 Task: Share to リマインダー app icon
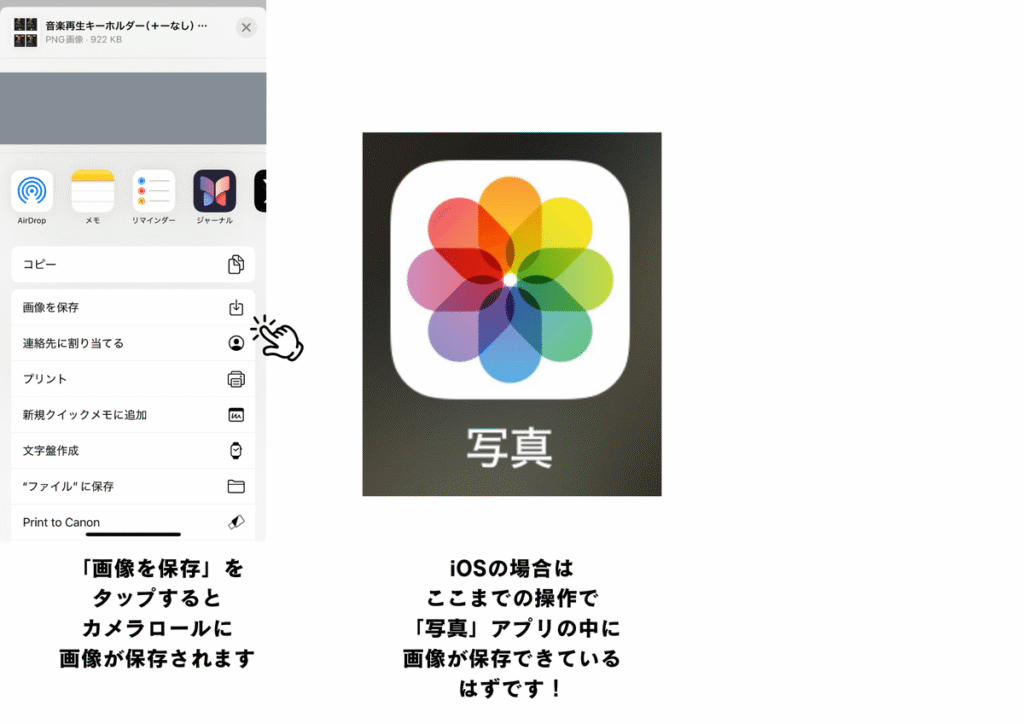pyautogui.click(x=153, y=191)
